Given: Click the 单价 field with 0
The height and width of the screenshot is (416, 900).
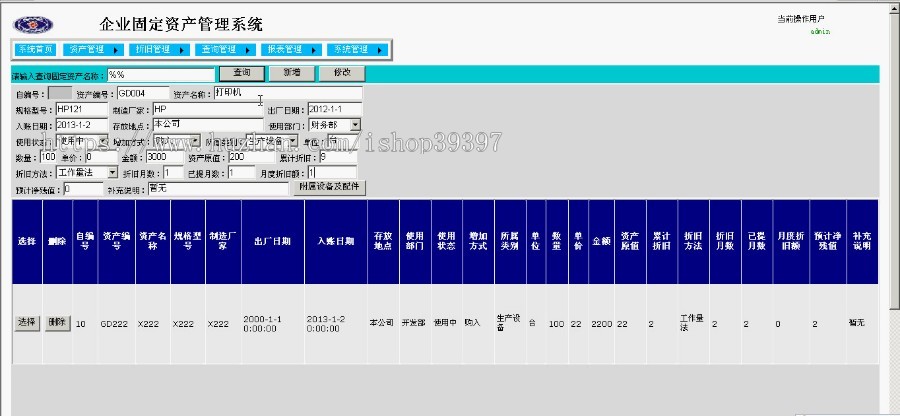Looking at the screenshot, I should (102, 157).
